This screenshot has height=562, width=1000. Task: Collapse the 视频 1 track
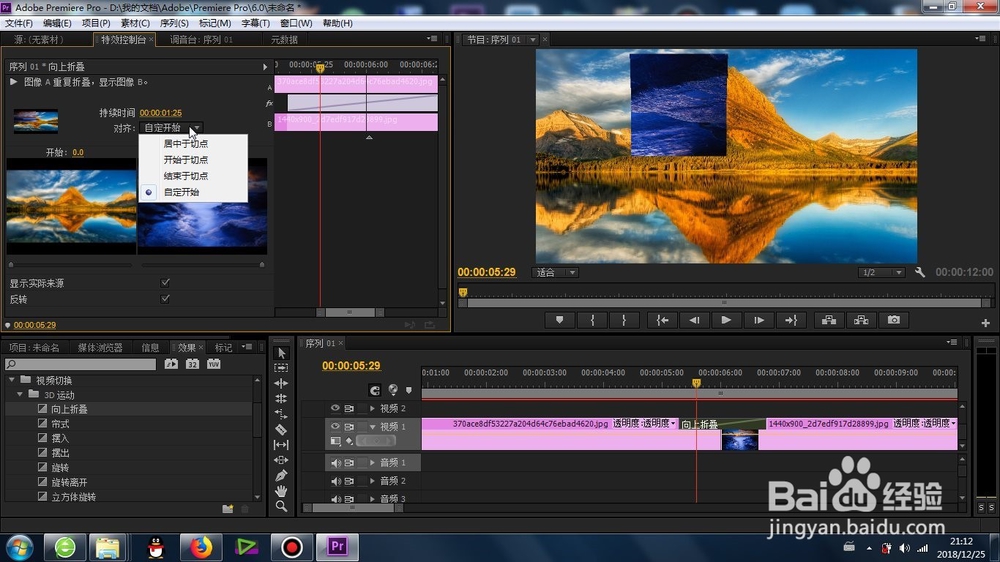372,427
